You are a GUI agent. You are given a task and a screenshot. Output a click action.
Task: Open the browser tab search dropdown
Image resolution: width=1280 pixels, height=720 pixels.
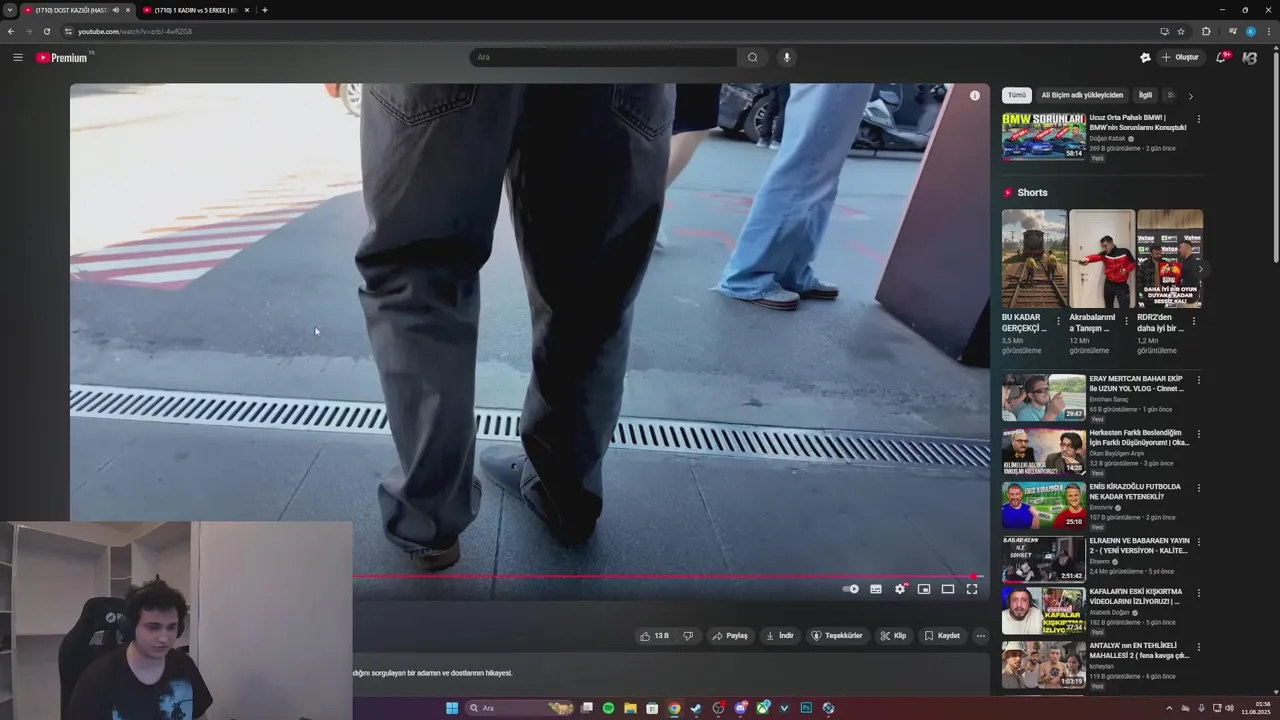pos(10,10)
